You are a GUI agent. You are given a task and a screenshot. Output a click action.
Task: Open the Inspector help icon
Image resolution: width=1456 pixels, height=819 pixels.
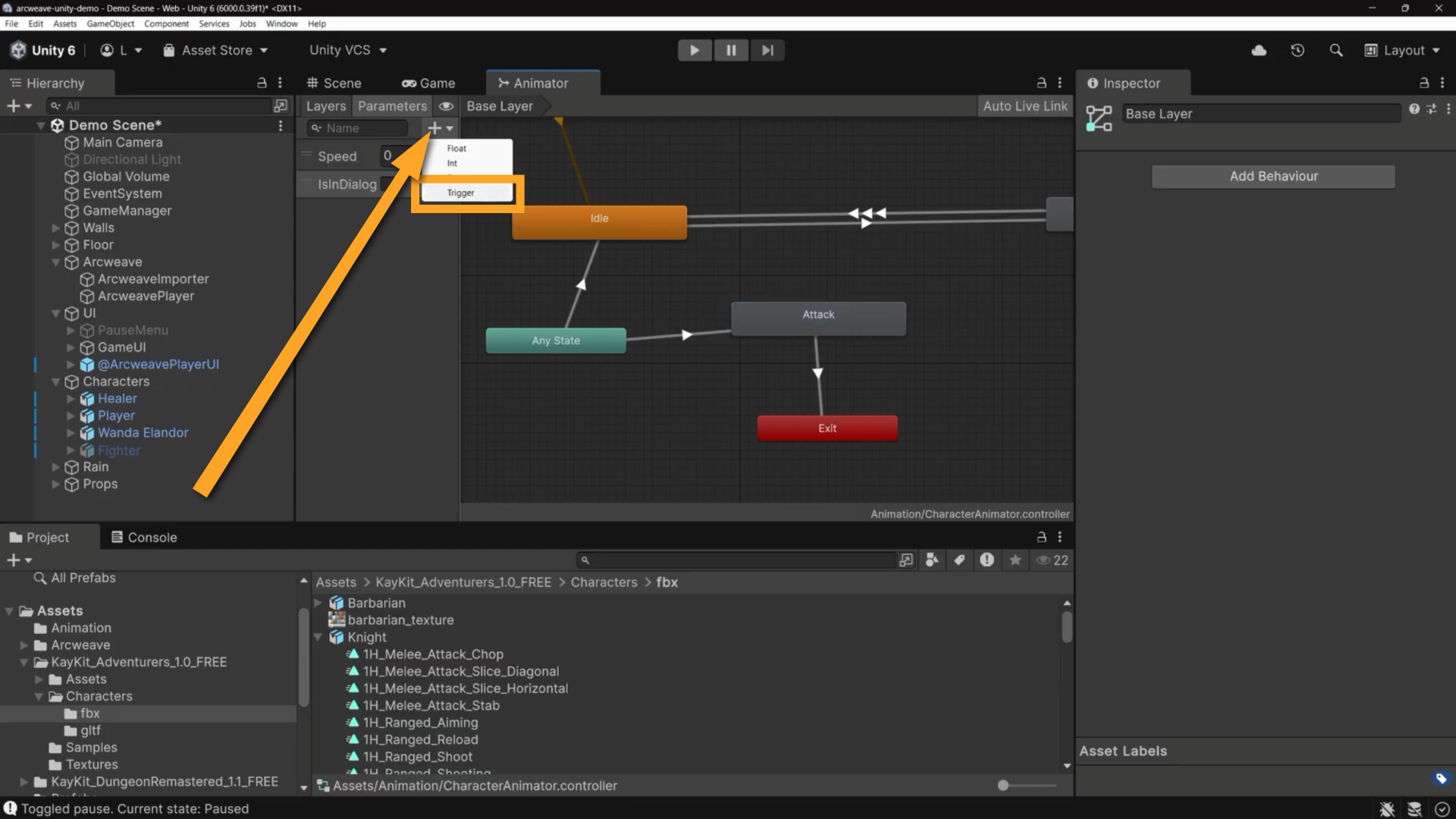tap(1414, 109)
